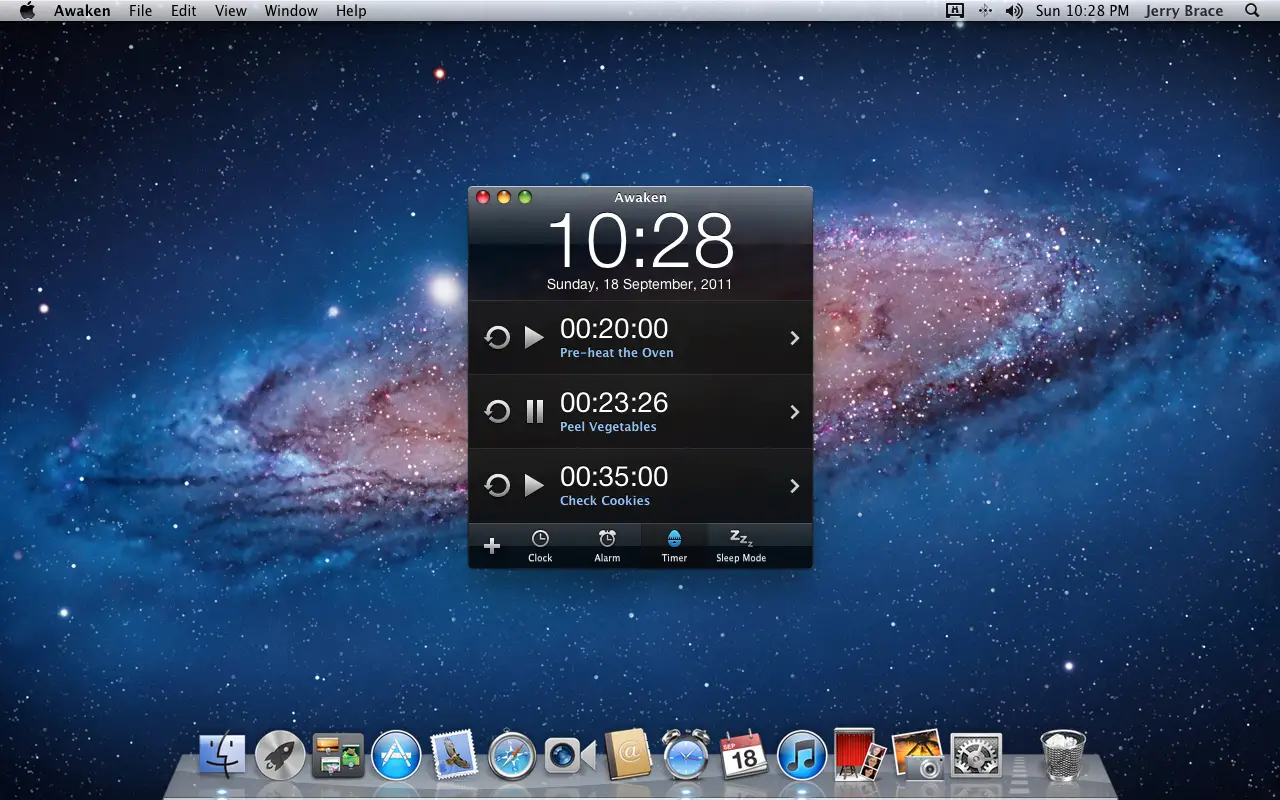Open details for Pre-heat the Oven timer

795,338
